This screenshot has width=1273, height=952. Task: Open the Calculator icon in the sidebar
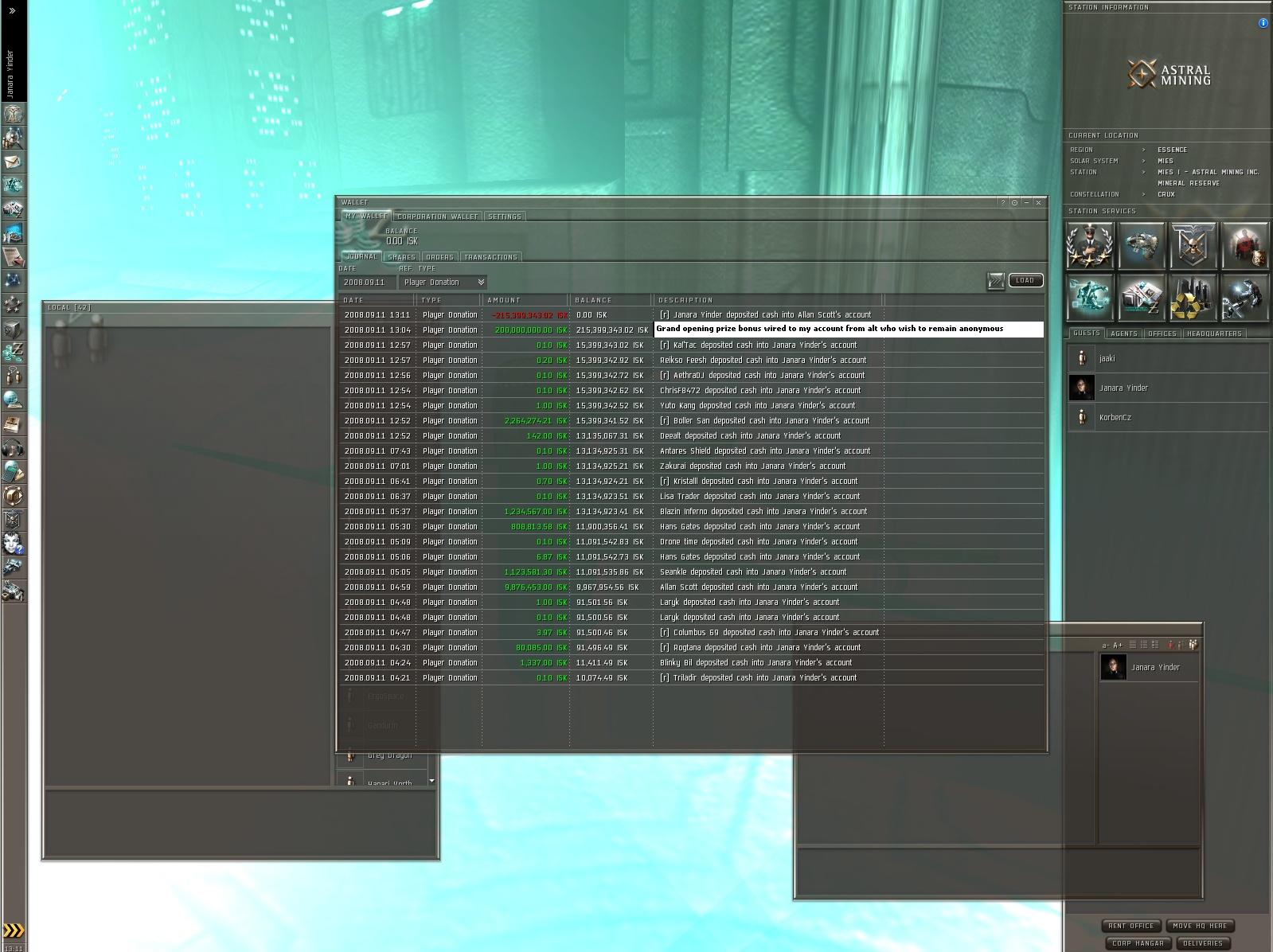click(x=13, y=472)
